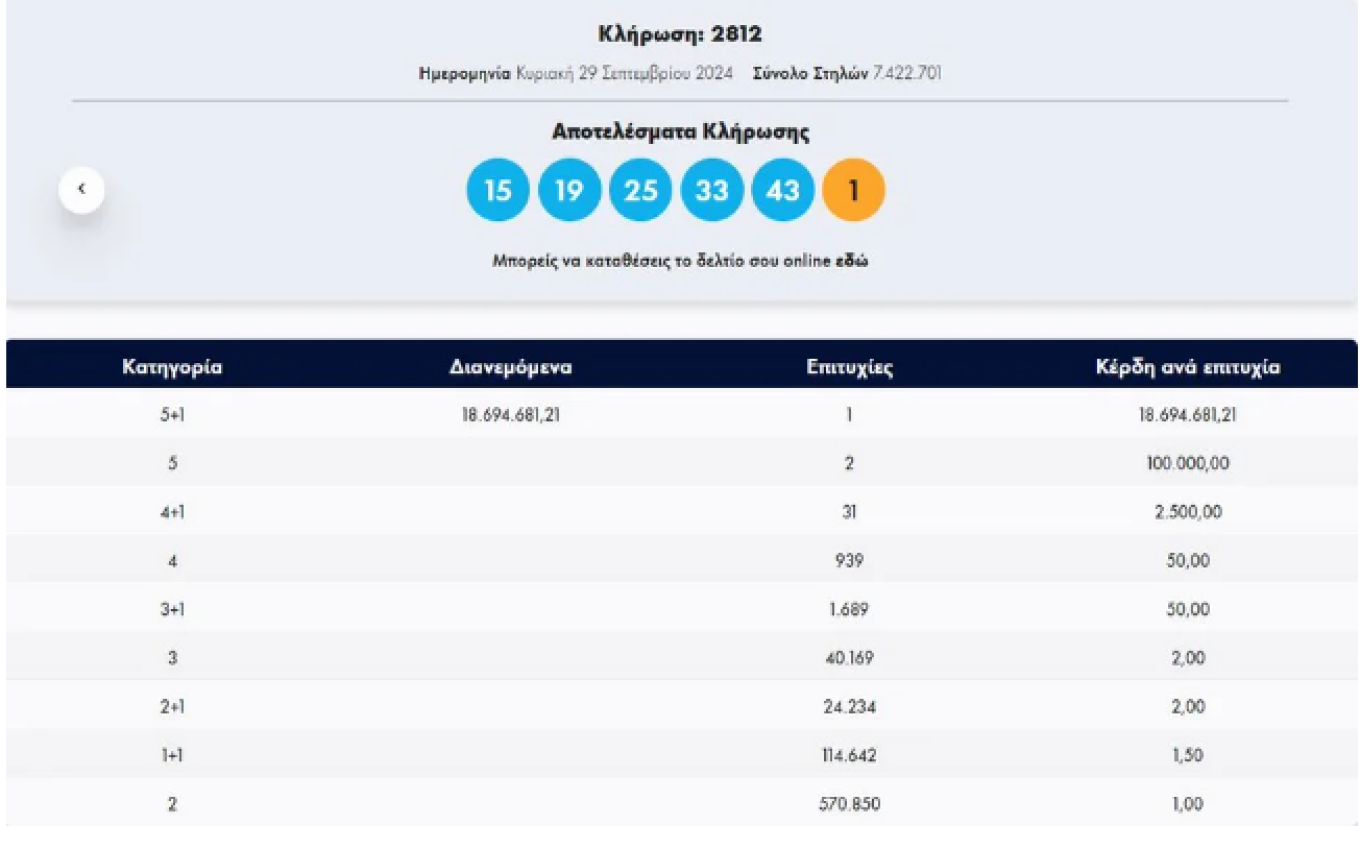Click the Κλήρωση: 2812 heading
This screenshot has width=1360, height=849.
[x=680, y=35]
